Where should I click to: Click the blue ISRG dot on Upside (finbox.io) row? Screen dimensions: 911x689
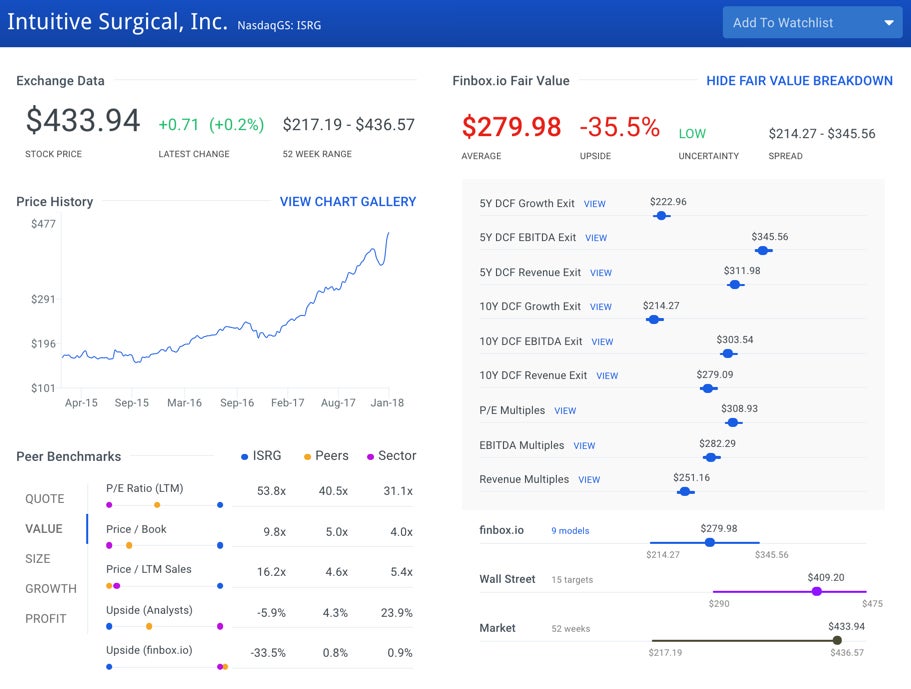[x=109, y=667]
